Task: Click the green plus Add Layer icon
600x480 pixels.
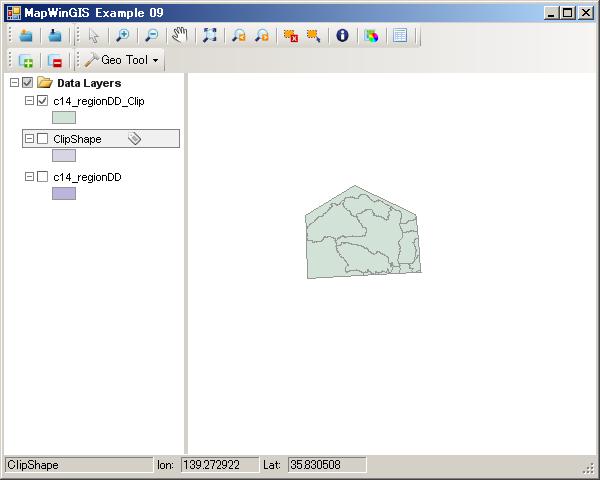Action: coord(26,60)
